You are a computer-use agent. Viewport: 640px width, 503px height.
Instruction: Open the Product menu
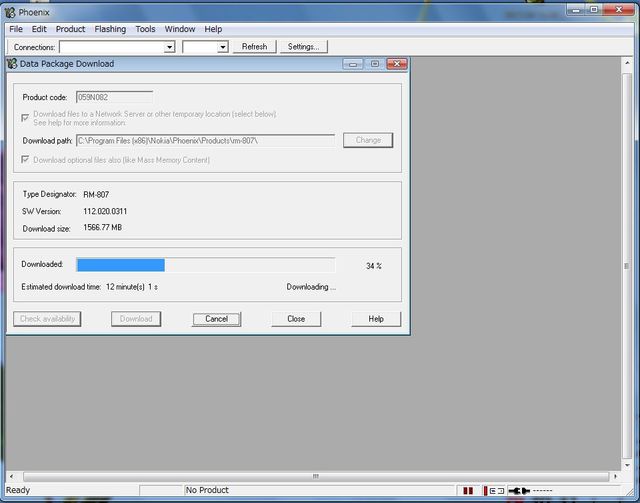coord(70,29)
